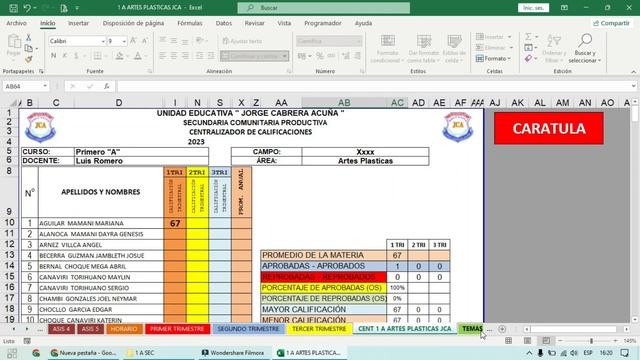Select TERCER TRIMESTRE sheet tab
Screen dimensions: 640x360
click(319, 329)
